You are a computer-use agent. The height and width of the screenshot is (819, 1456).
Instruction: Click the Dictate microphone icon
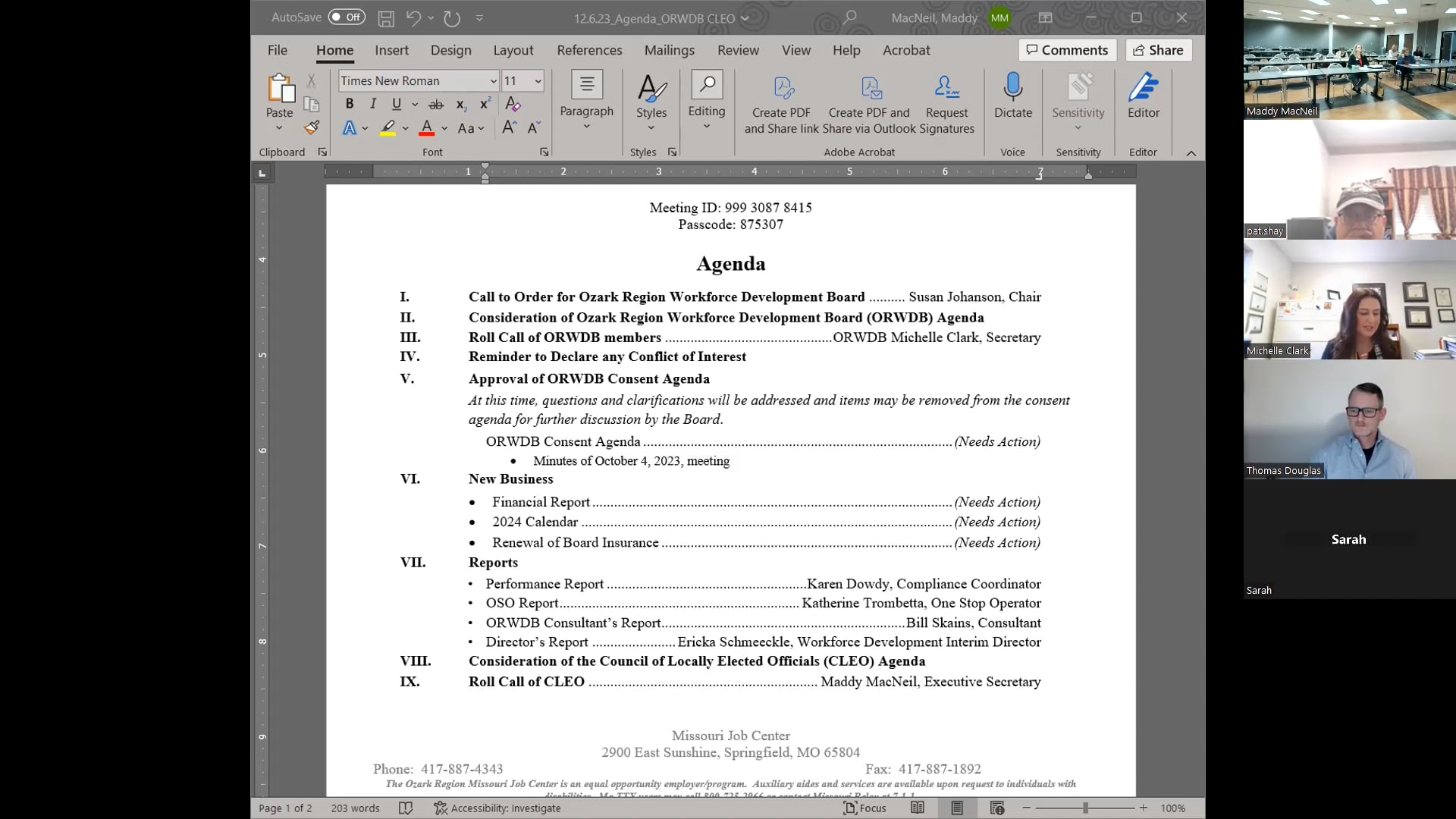(x=1012, y=88)
